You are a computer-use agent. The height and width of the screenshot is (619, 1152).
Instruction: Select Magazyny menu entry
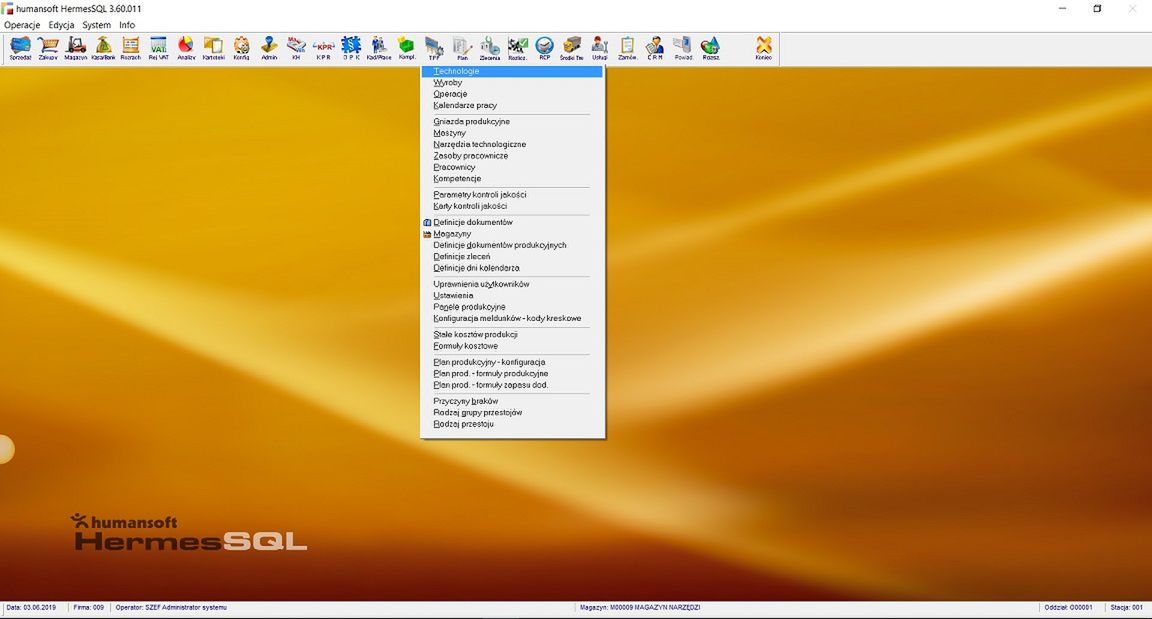pyautogui.click(x=512, y=234)
